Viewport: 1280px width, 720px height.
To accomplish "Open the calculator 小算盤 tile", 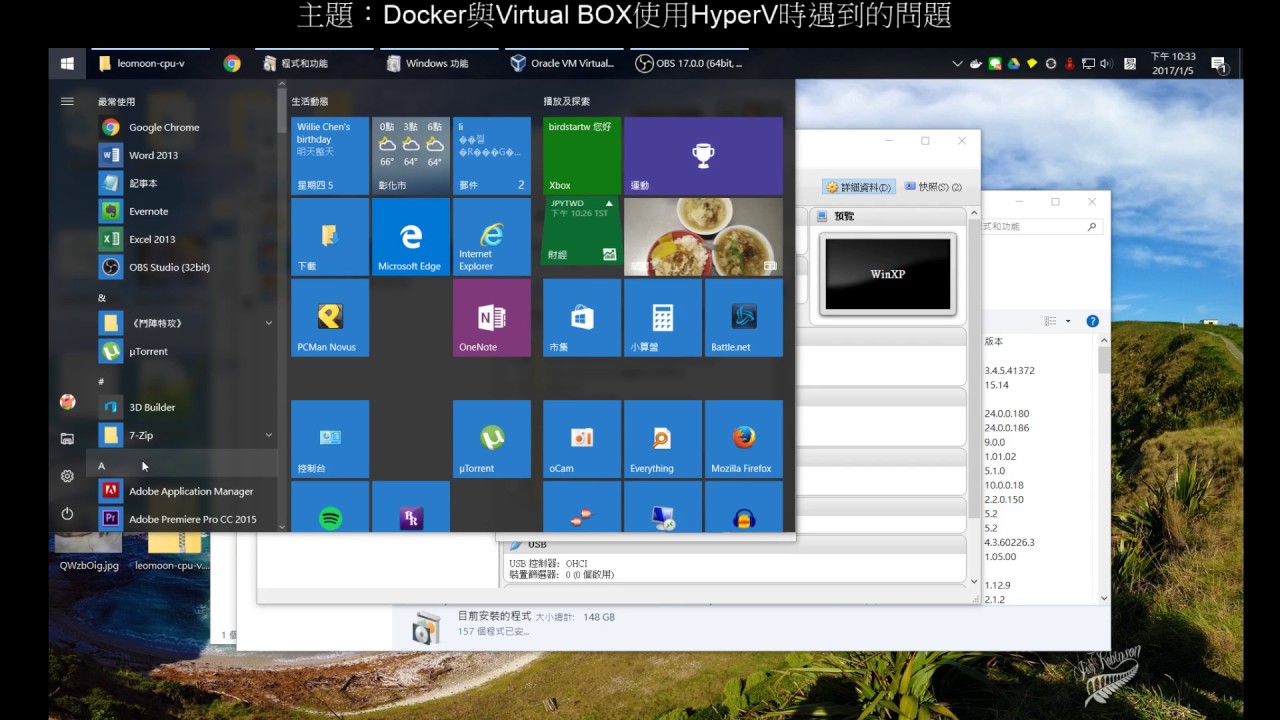I will click(662, 318).
